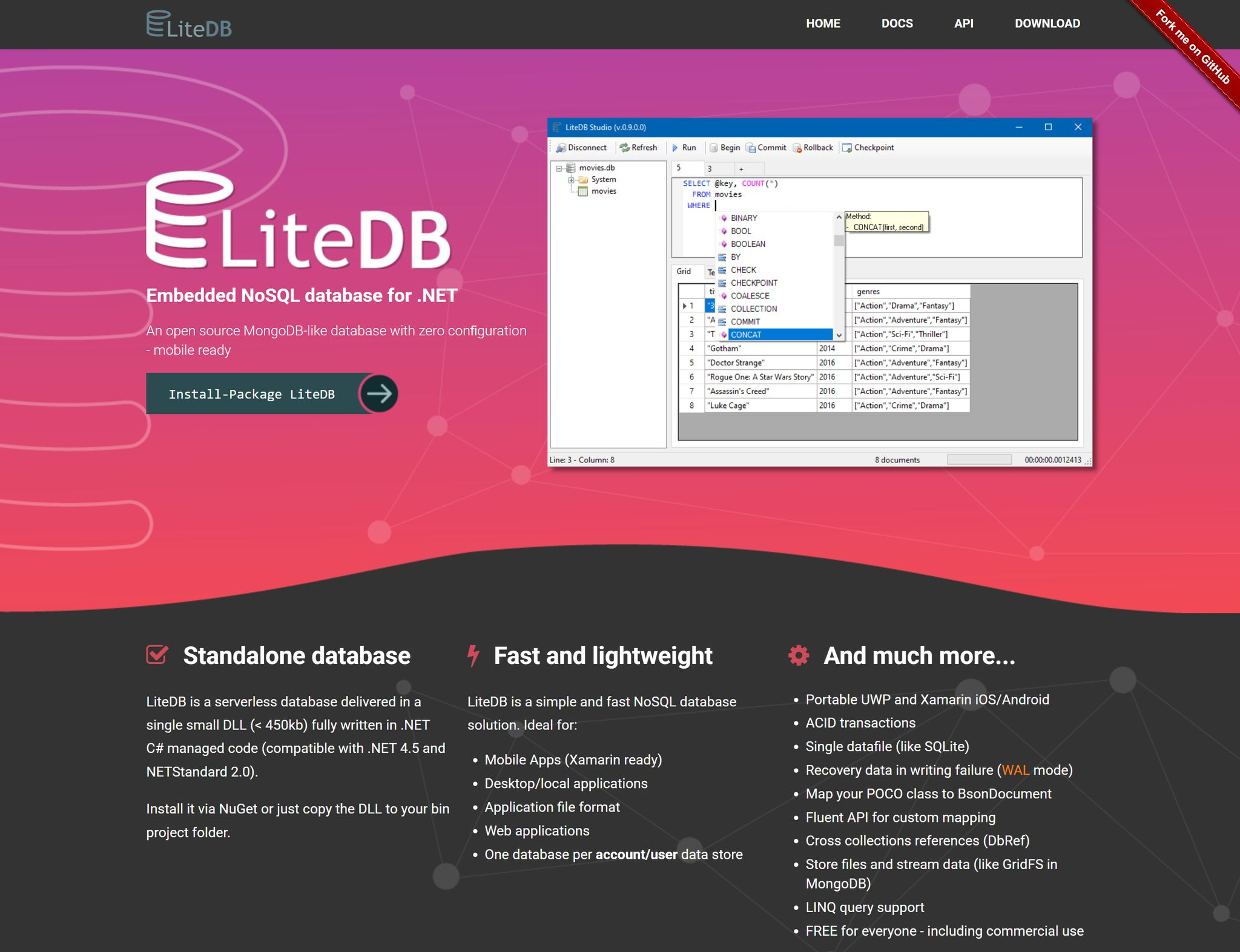1240x952 pixels.
Task: Select the Commit toolbar icon
Action: click(x=751, y=148)
